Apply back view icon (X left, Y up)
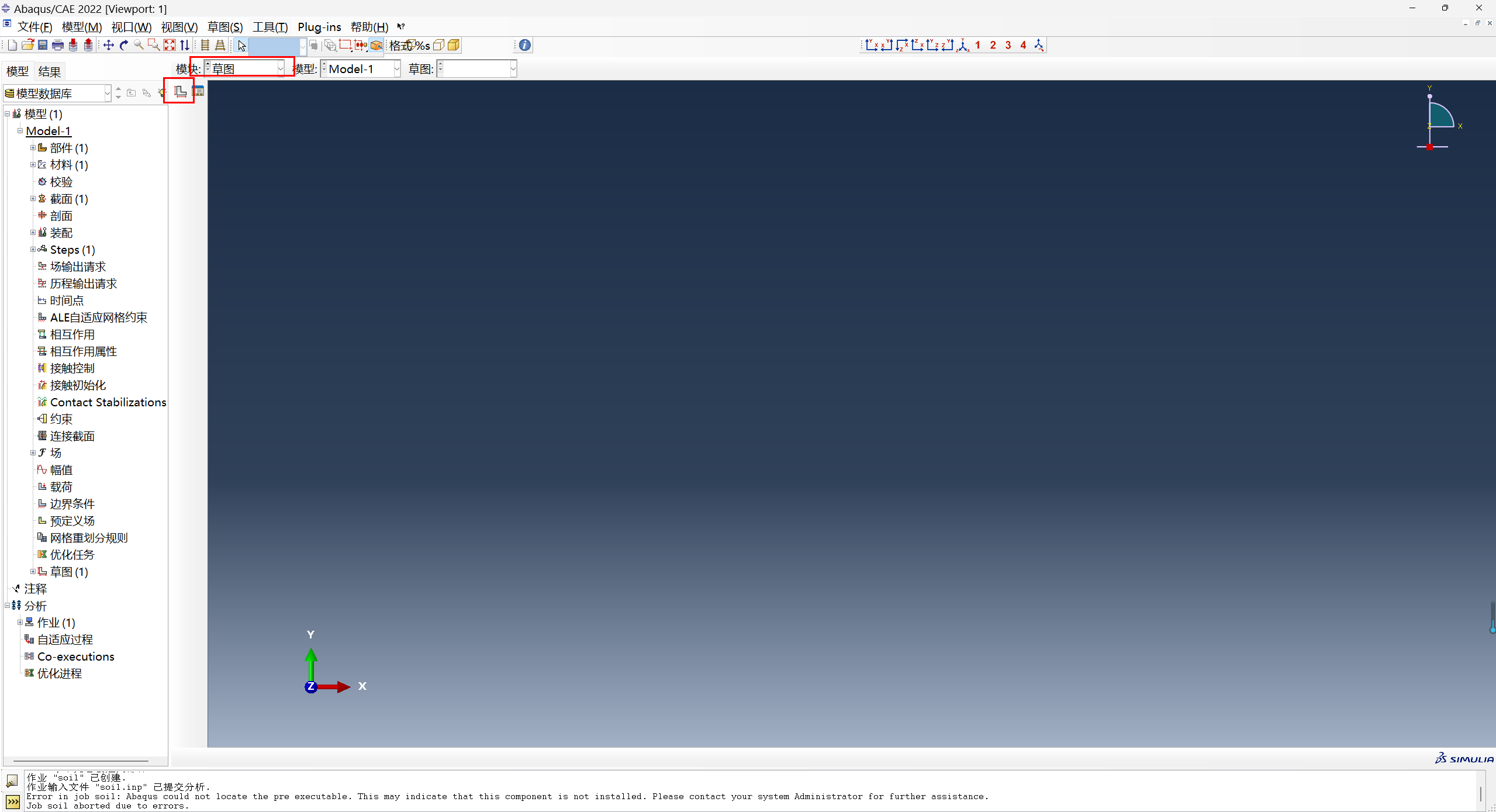The width and height of the screenshot is (1496, 812). 886,45
